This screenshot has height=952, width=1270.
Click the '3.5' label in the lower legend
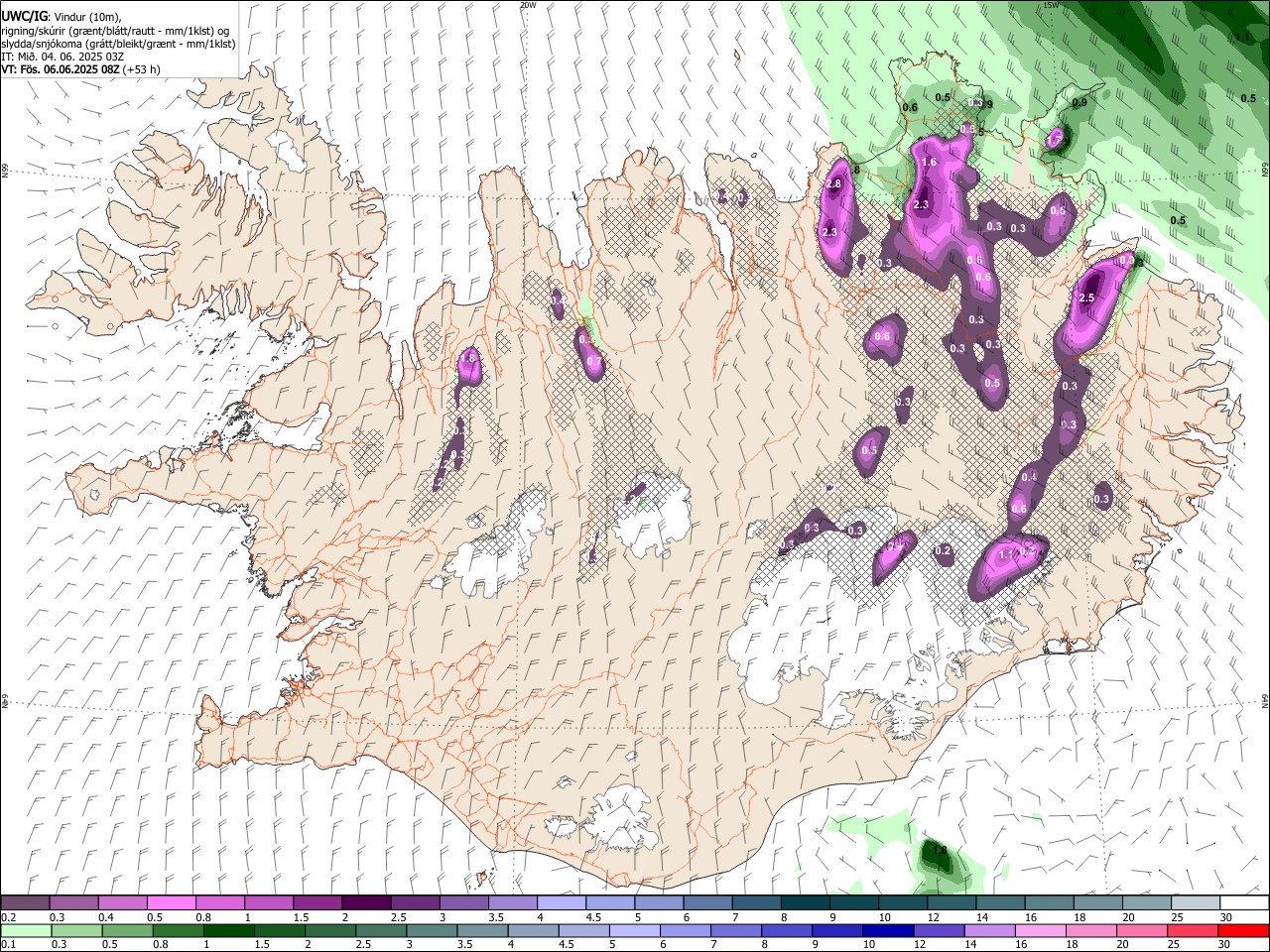[x=464, y=945]
